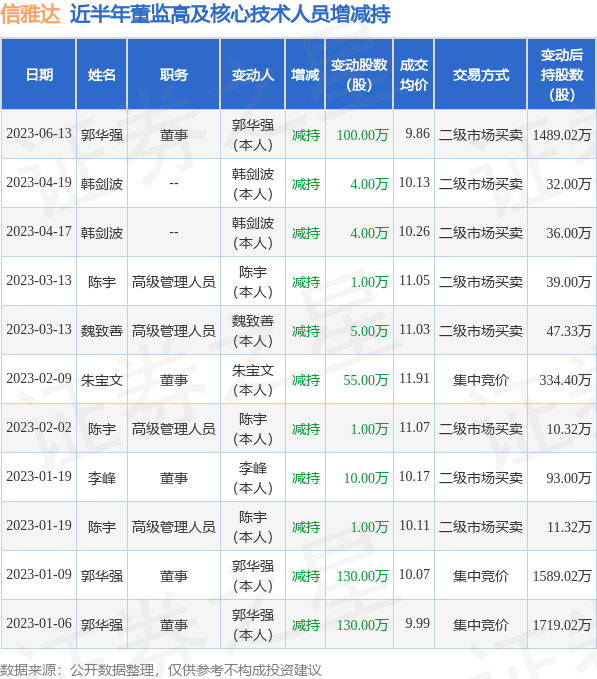Click the 信雅达 stock name in title
The width and height of the screenshot is (597, 679).
30,14
